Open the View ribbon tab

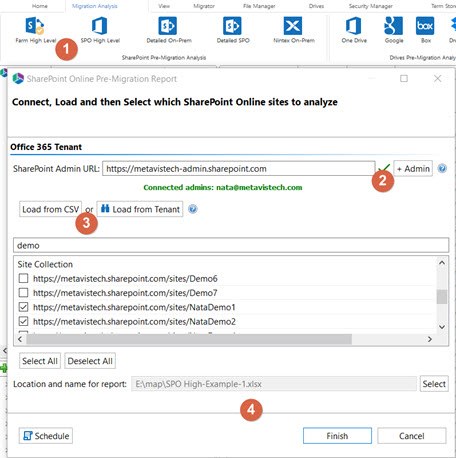164,6
